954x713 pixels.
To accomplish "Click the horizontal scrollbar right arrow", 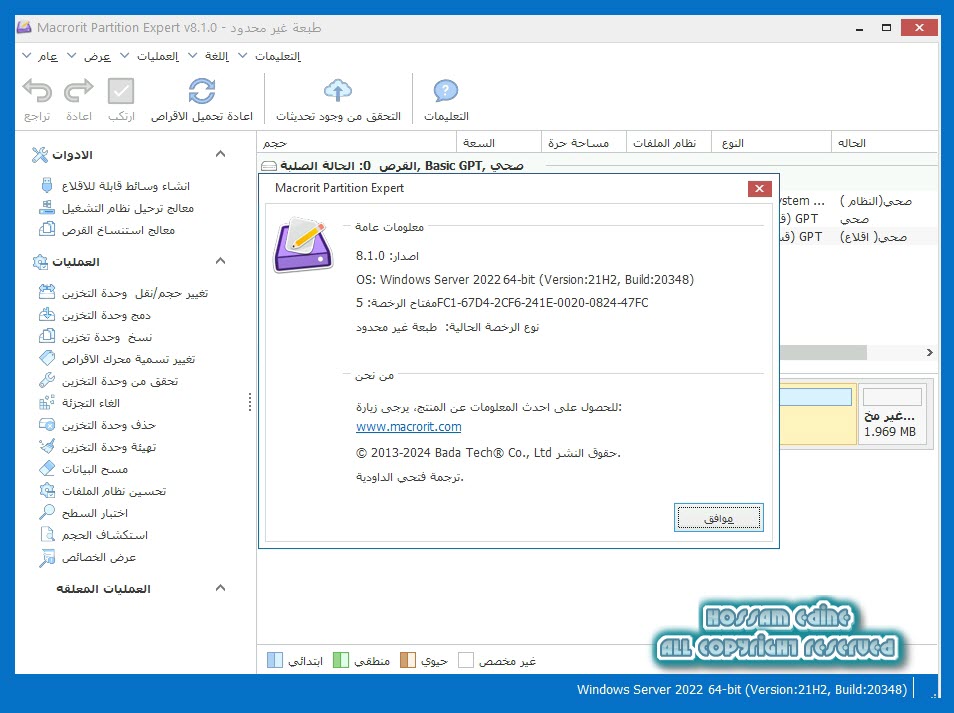I will click(x=929, y=352).
